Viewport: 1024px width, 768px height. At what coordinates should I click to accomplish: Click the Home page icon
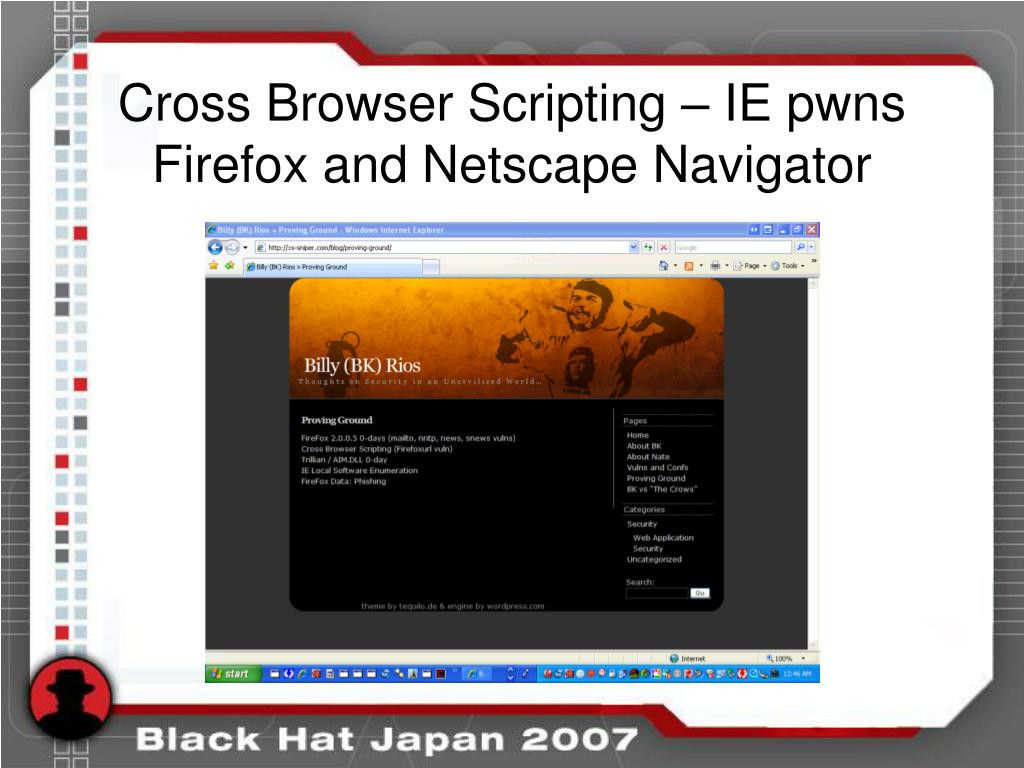pyautogui.click(x=664, y=266)
